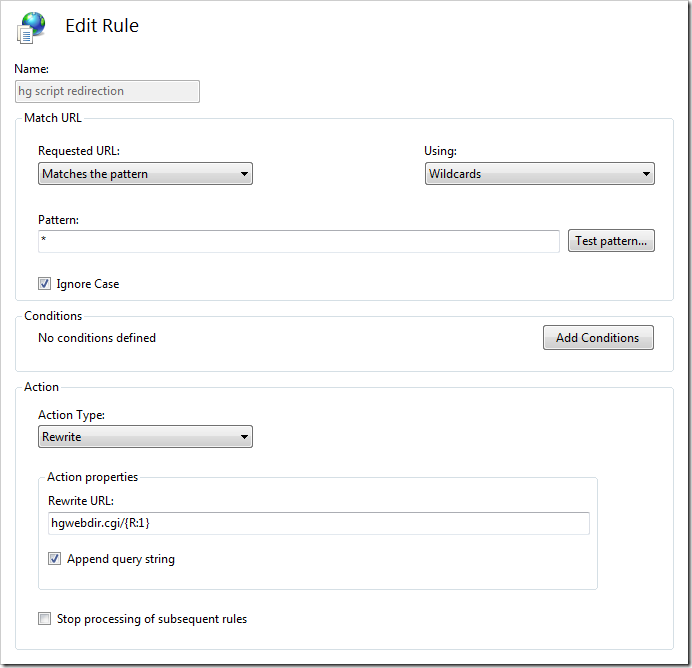Click the Test pattern... button
Image resolution: width=692 pixels, height=668 pixels.
coord(611,241)
